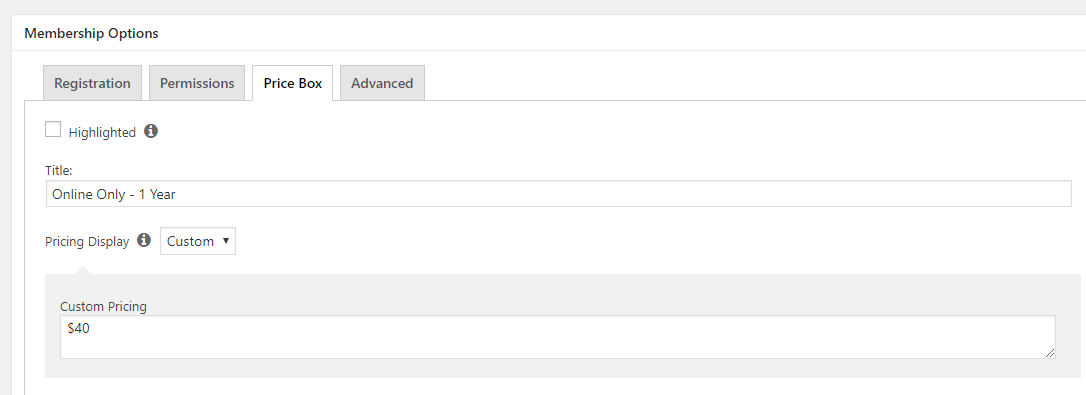The height and width of the screenshot is (395, 1086).
Task: Open the Pricing Display Custom dropdown
Action: 198,241
